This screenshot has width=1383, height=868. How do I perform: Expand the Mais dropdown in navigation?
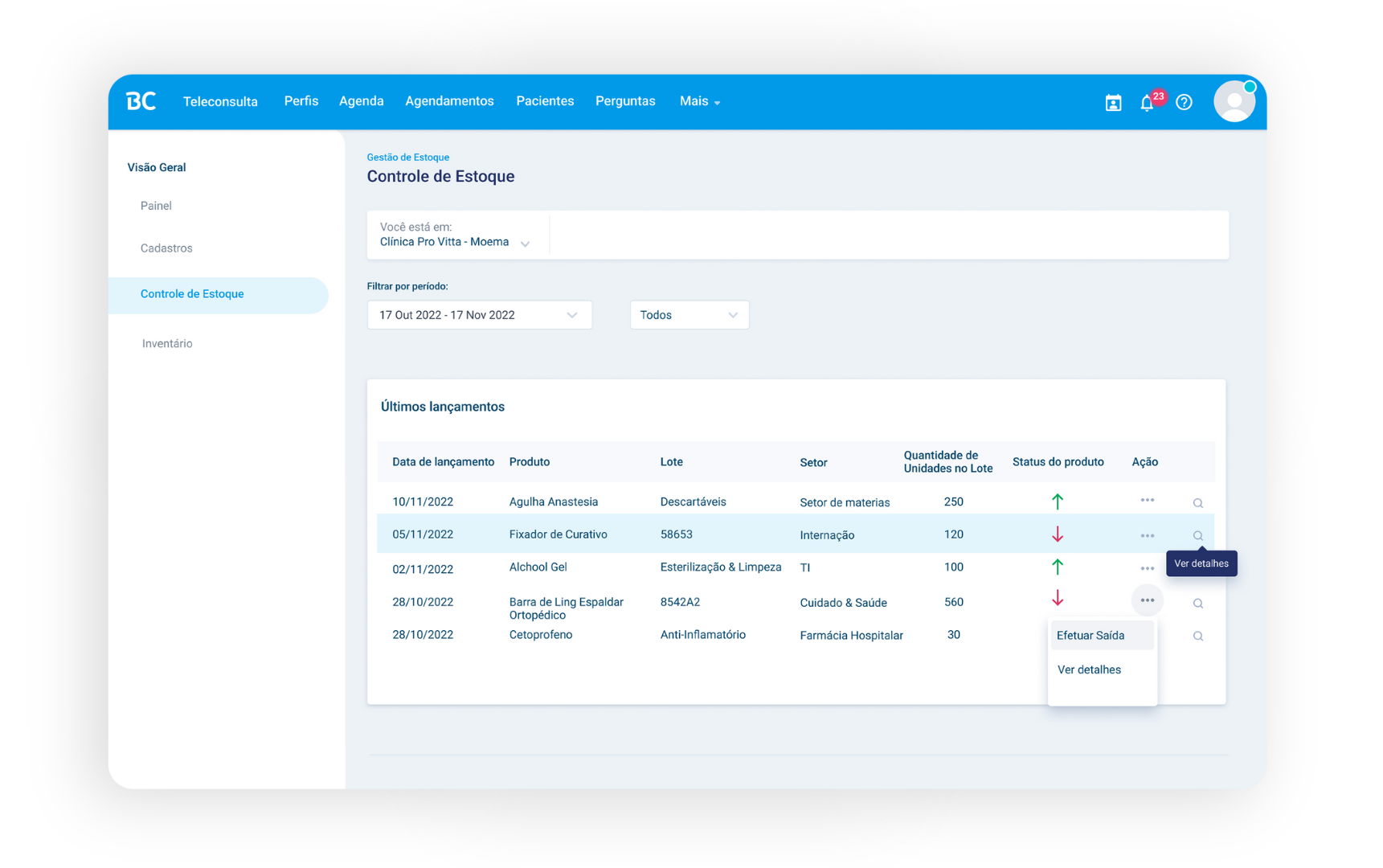[x=699, y=101]
